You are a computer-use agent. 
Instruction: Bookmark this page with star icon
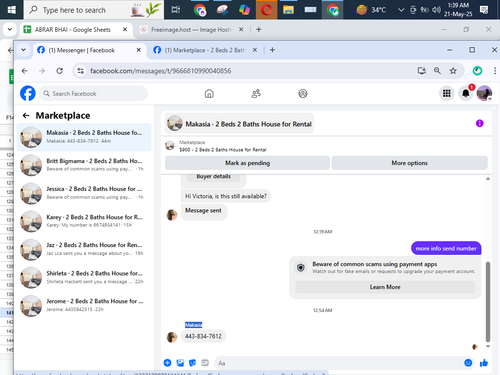point(453,71)
